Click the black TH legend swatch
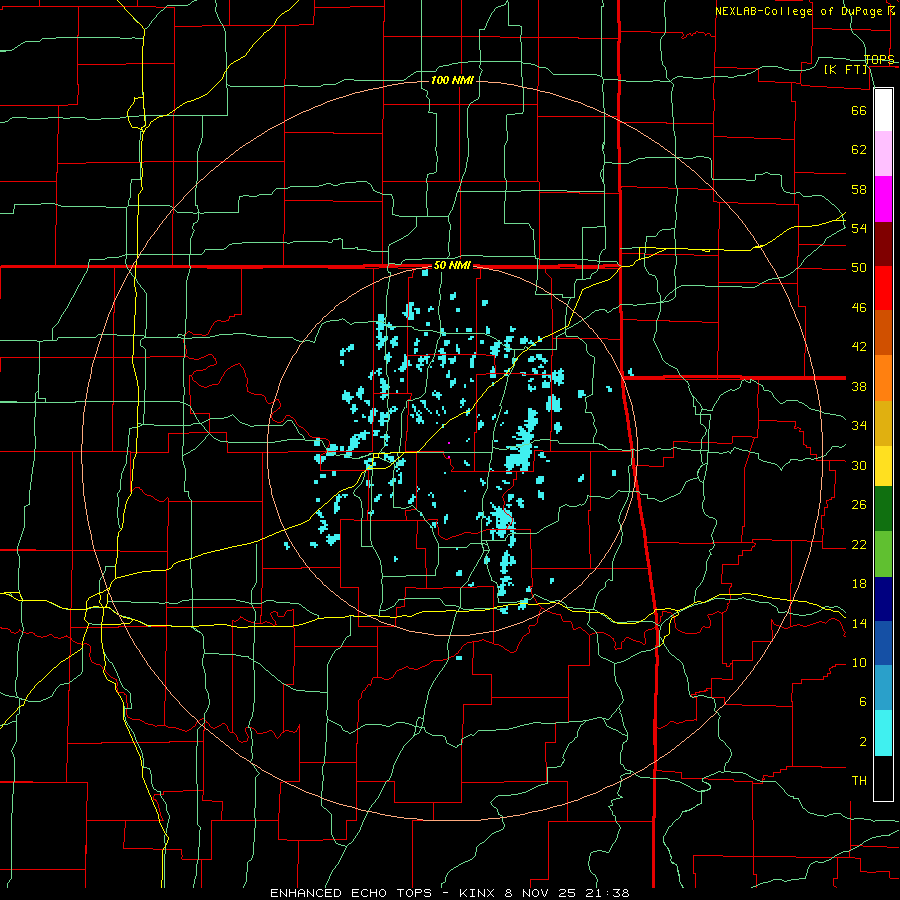The image size is (900, 900). [883, 778]
